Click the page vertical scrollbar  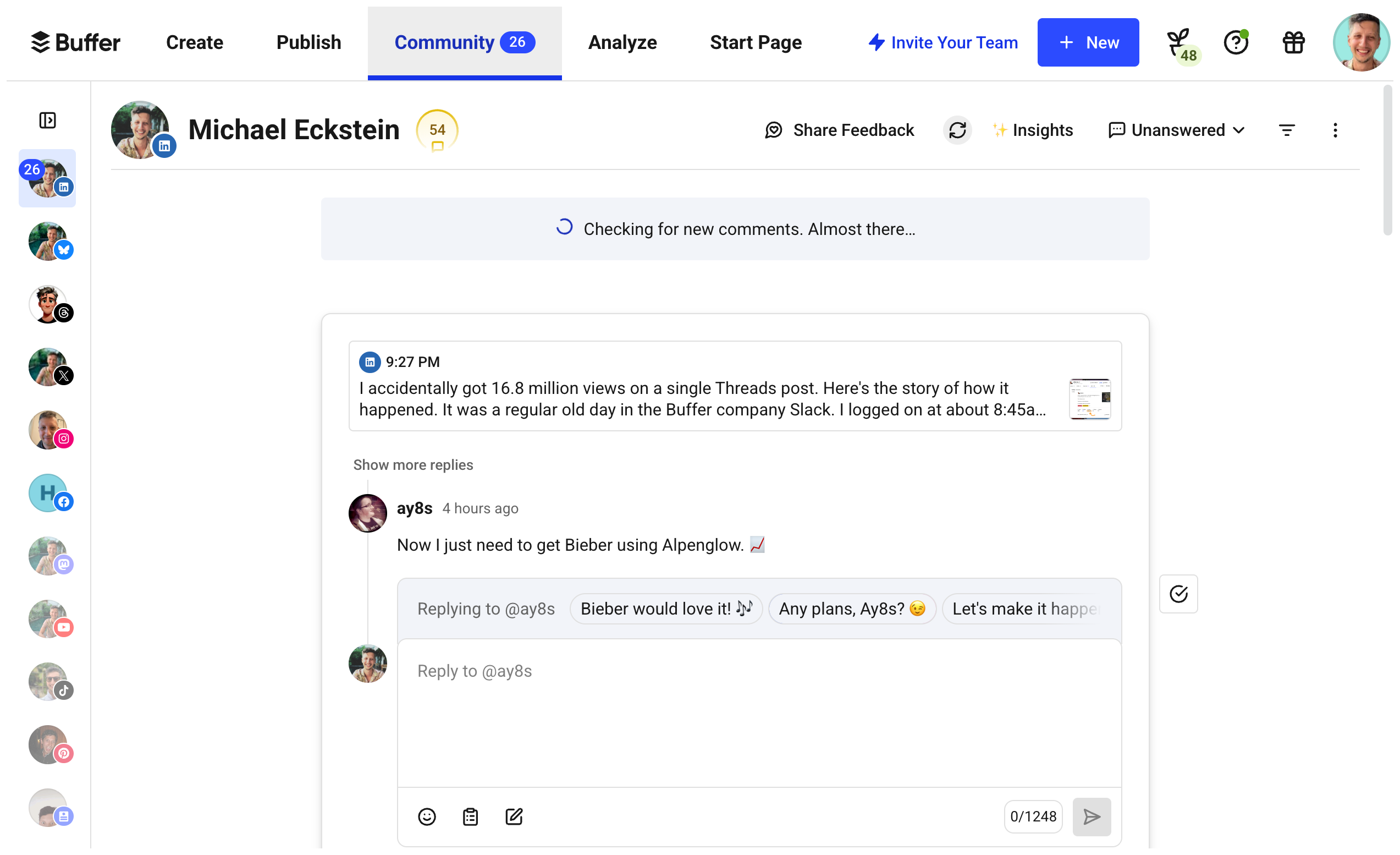[1387, 159]
